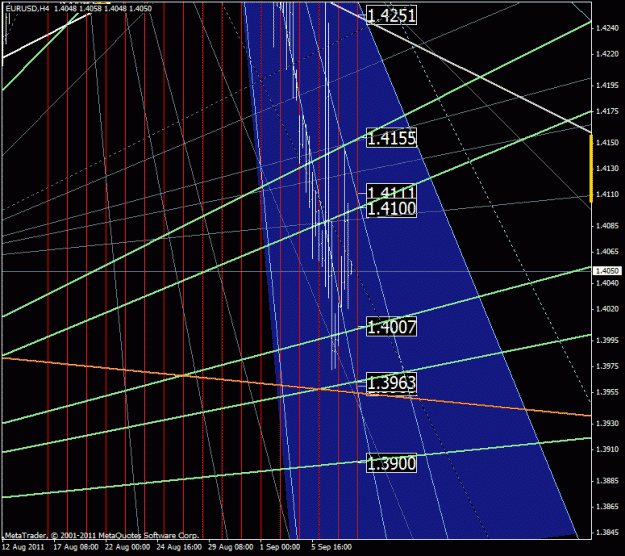625x556 pixels.
Task: Click 1.4110 on the price scale
Action: (x=607, y=195)
